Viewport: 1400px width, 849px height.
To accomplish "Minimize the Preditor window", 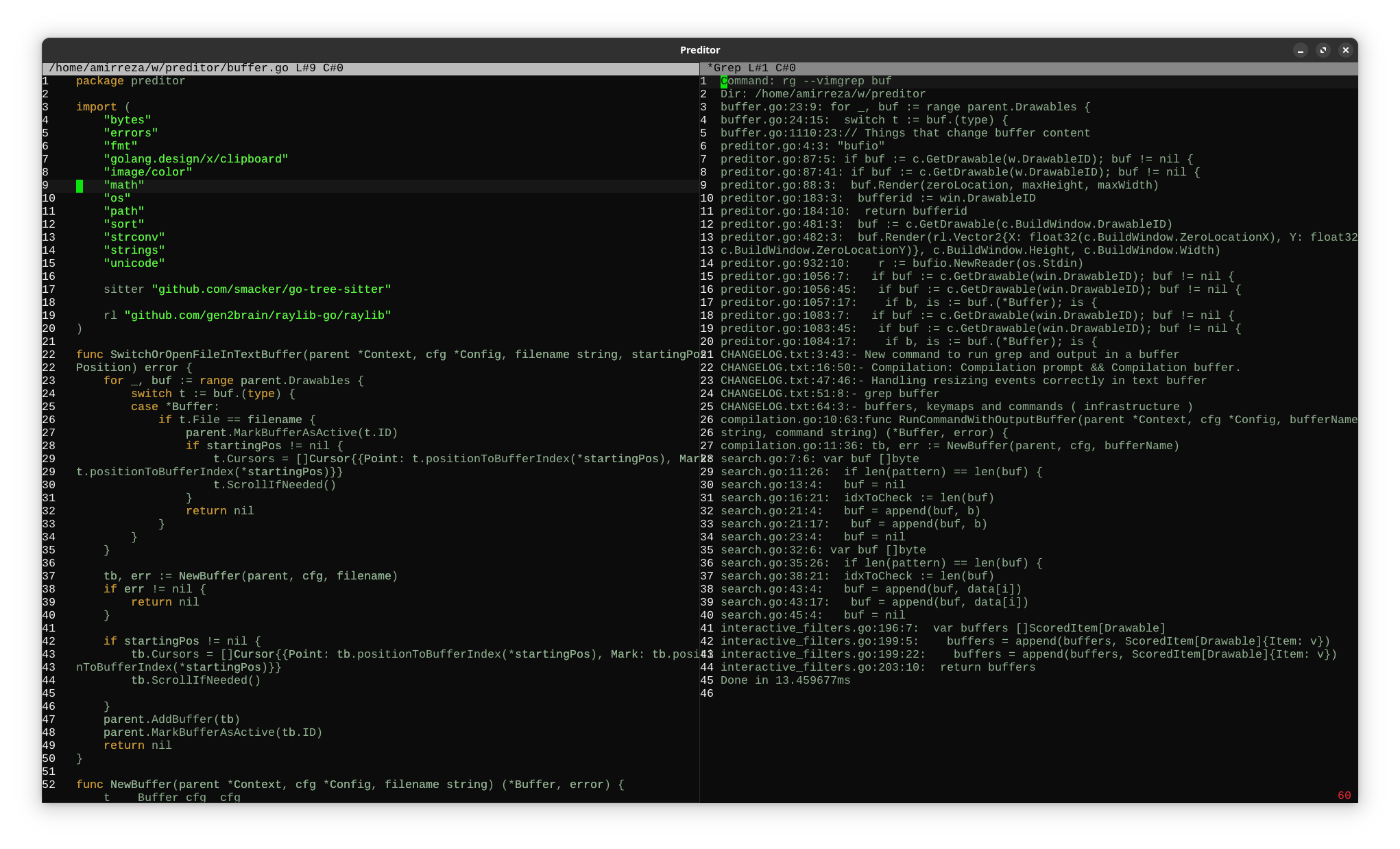I will pyautogui.click(x=1301, y=50).
